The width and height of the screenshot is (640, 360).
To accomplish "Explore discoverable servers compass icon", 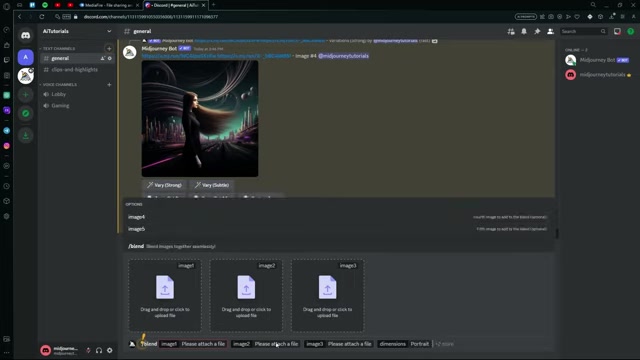I will [x=25, y=113].
